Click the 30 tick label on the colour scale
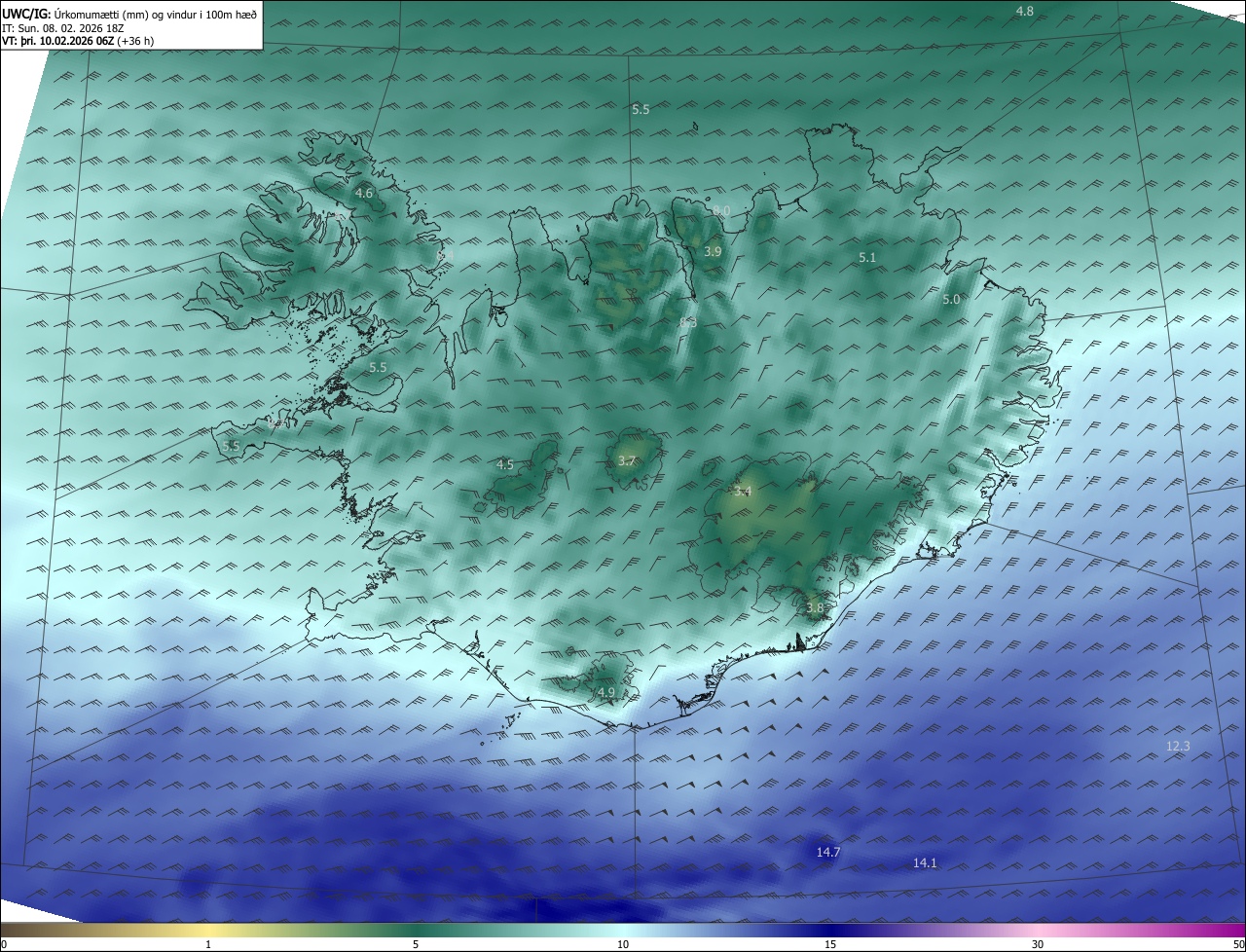Screen dimensions: 1246x952 tap(1038, 944)
